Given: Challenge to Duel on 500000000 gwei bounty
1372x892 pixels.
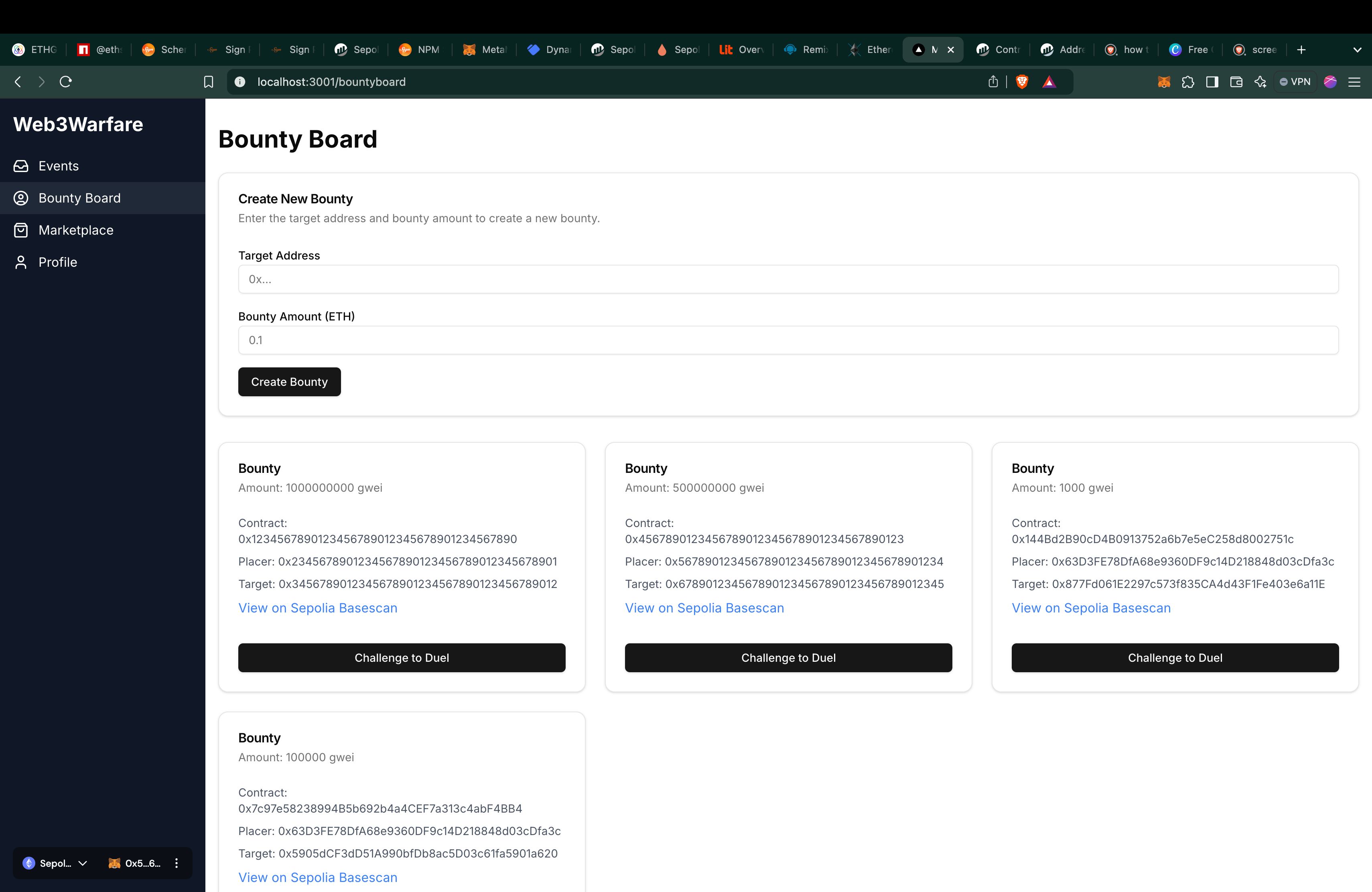Looking at the screenshot, I should 789,657.
